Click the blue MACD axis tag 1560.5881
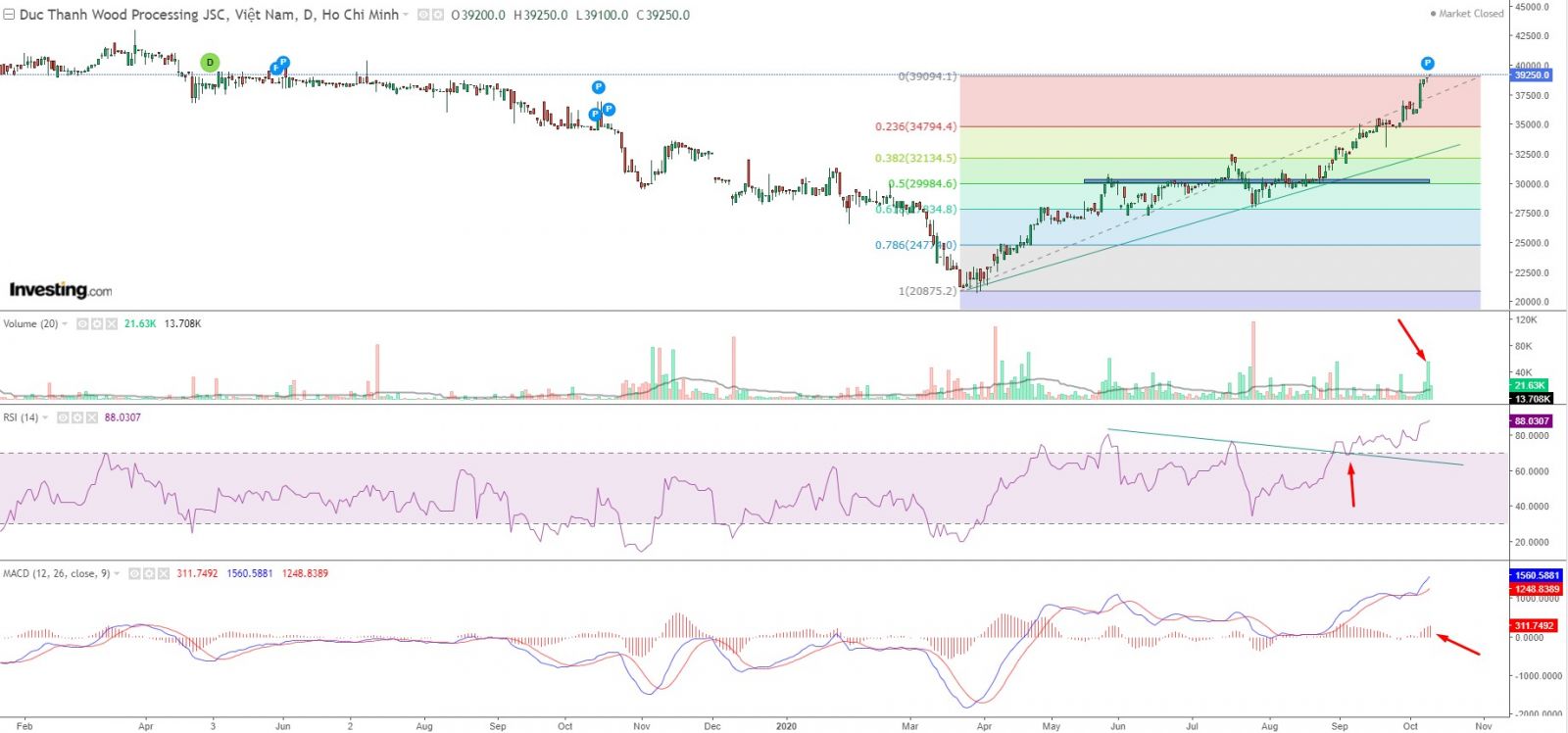 pos(1536,575)
